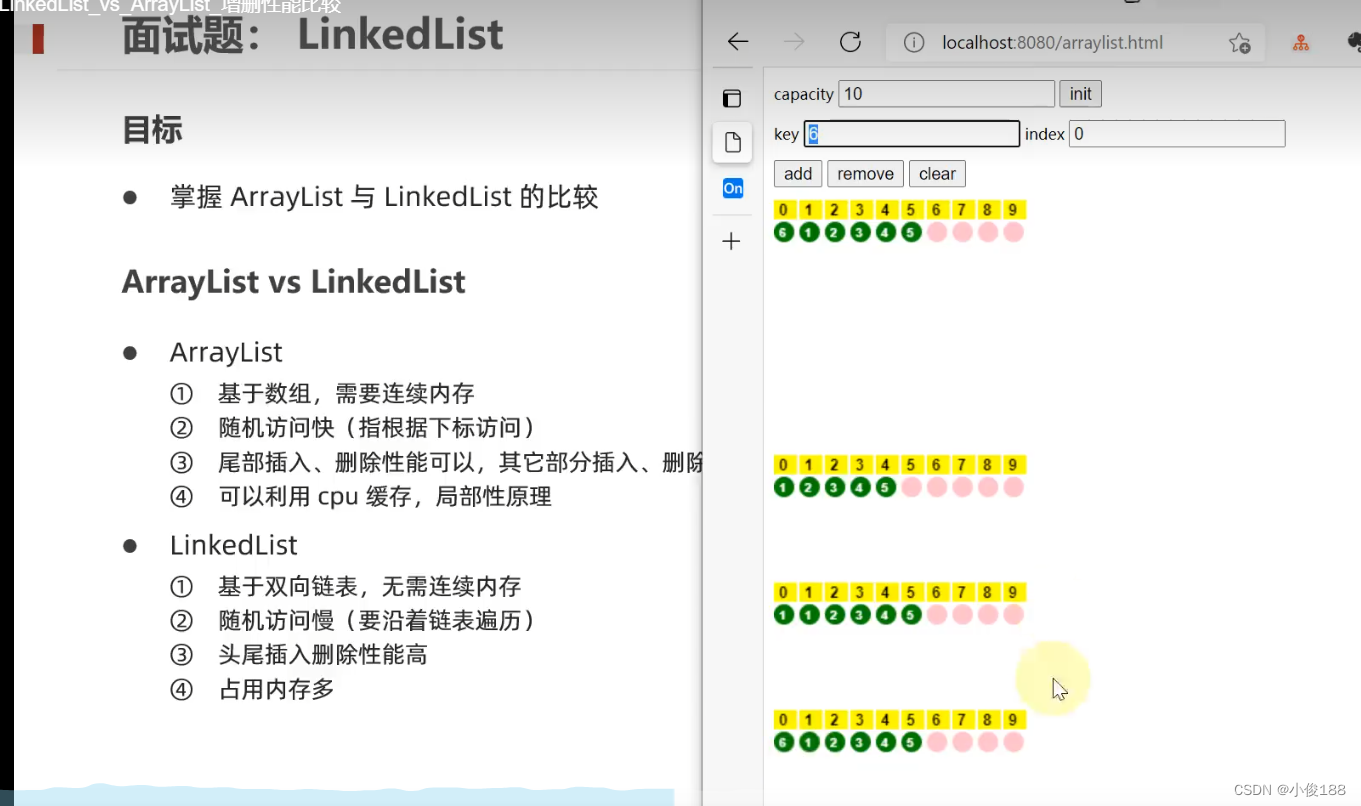The image size is (1361, 806).
Task: Click the refresh icon in the browser toolbar
Action: point(850,42)
